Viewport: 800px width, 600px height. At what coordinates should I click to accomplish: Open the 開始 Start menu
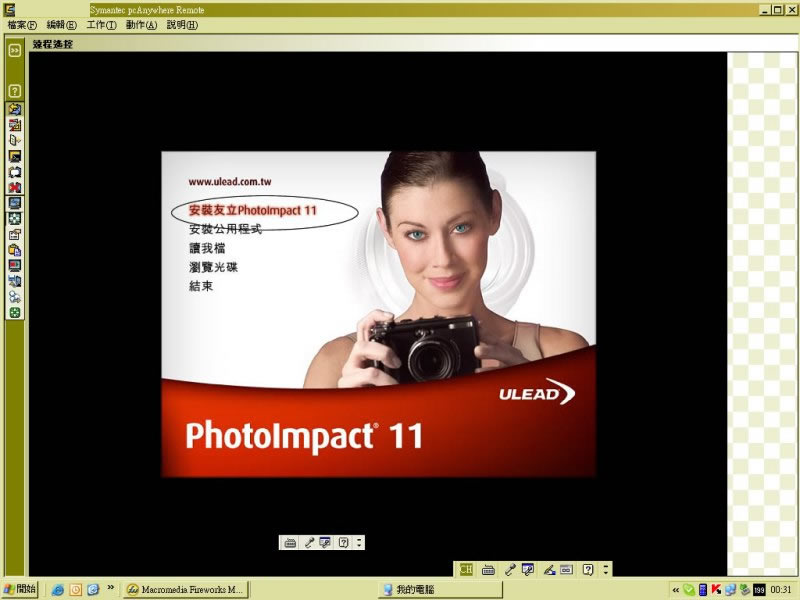20,590
